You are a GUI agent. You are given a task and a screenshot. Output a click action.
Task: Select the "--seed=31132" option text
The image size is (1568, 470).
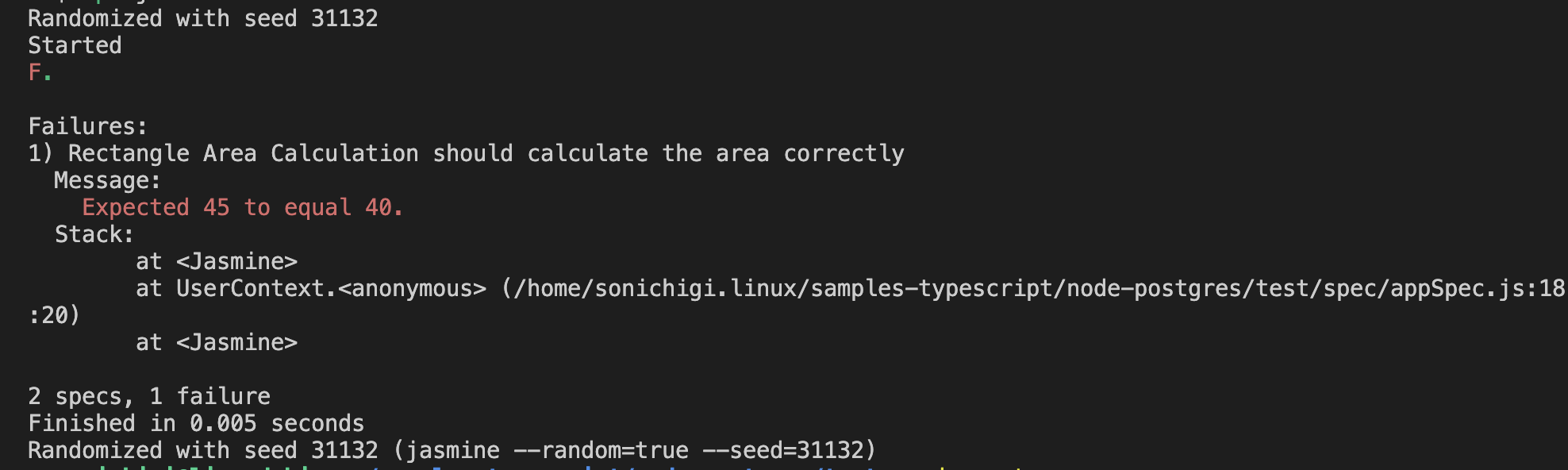(782, 450)
